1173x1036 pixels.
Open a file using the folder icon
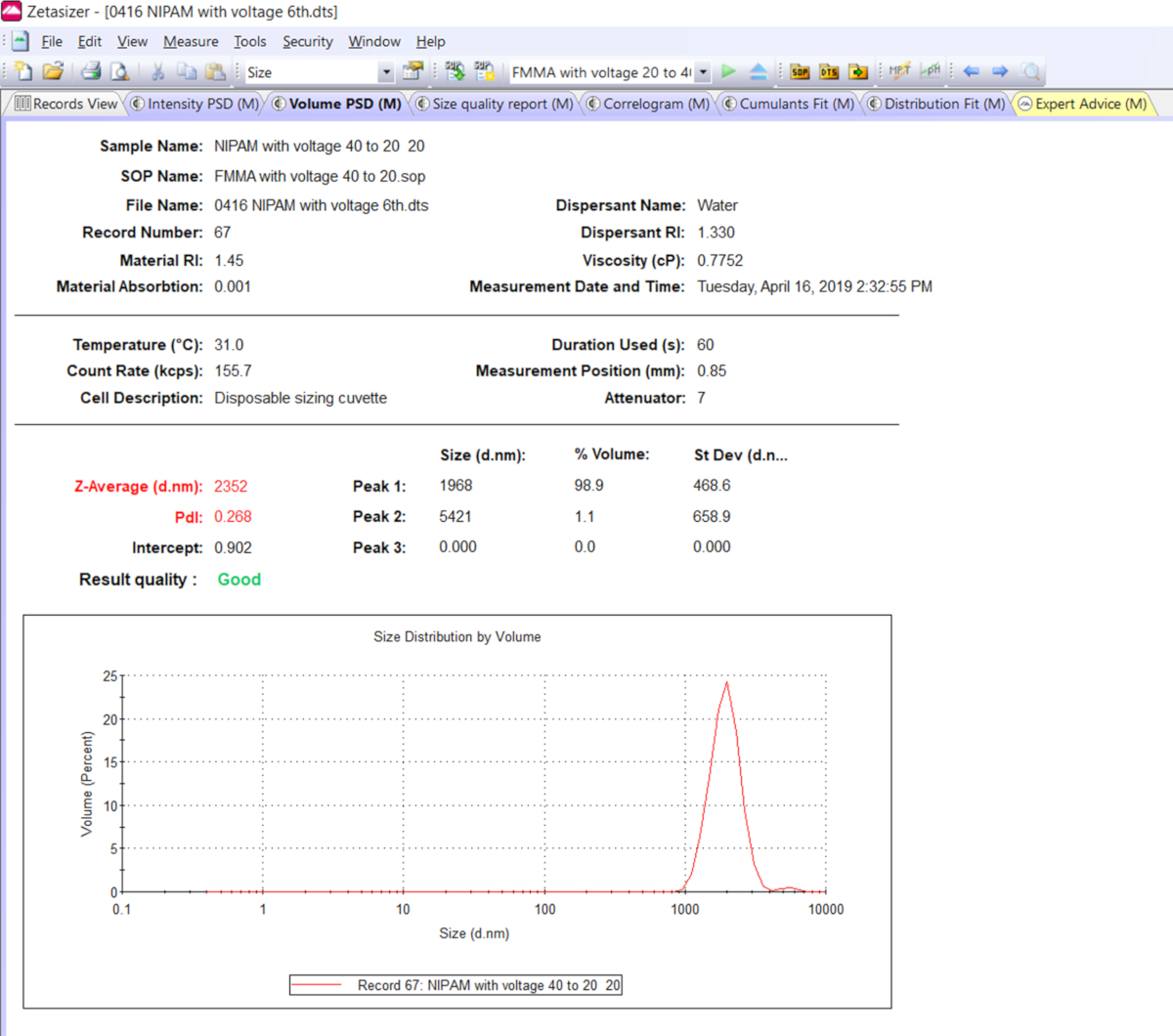[x=53, y=71]
